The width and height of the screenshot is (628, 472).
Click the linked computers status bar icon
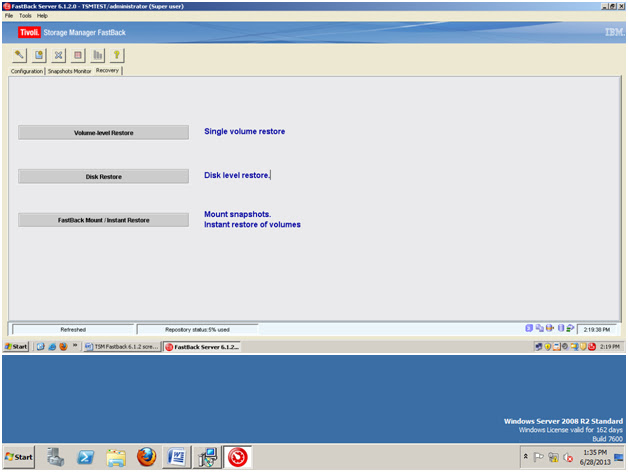point(539,328)
